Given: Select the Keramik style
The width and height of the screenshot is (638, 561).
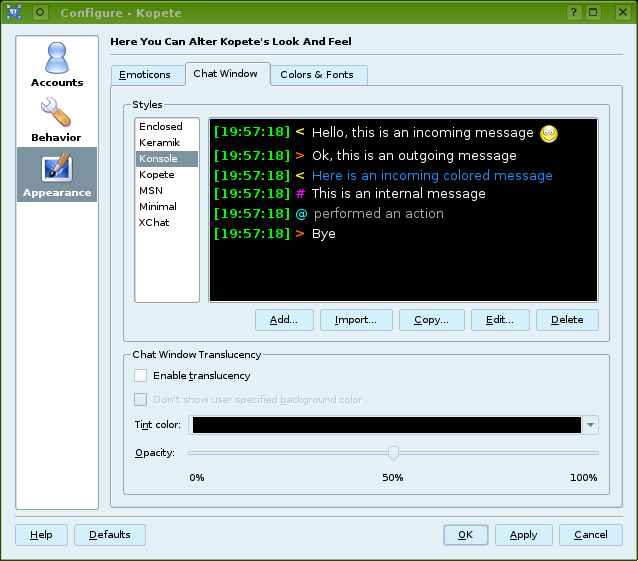Looking at the screenshot, I should tap(167, 143).
